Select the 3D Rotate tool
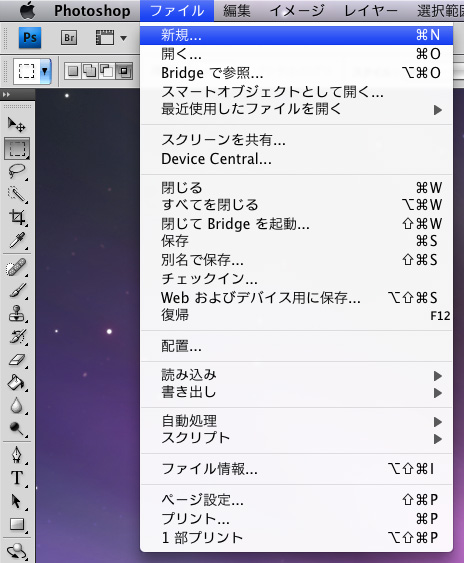Image resolution: width=464 pixels, height=563 pixels. click(17, 551)
